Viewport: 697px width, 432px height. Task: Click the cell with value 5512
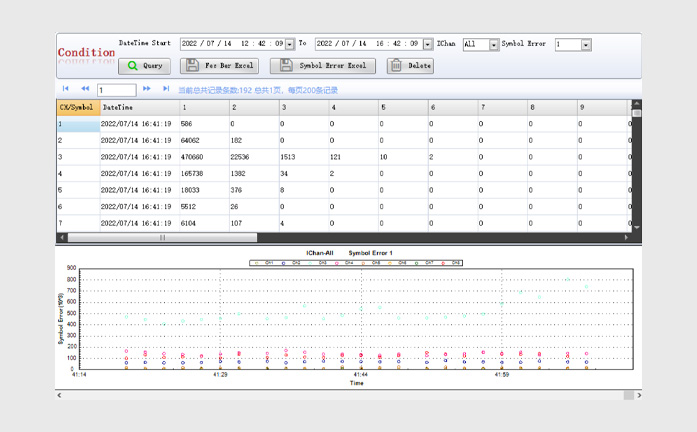(204, 207)
